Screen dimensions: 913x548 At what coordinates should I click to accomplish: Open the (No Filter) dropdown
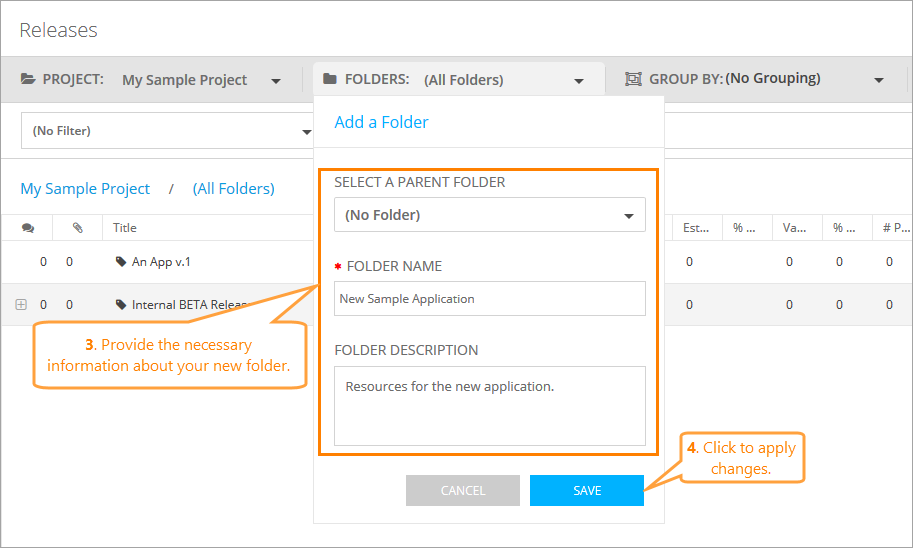307,131
